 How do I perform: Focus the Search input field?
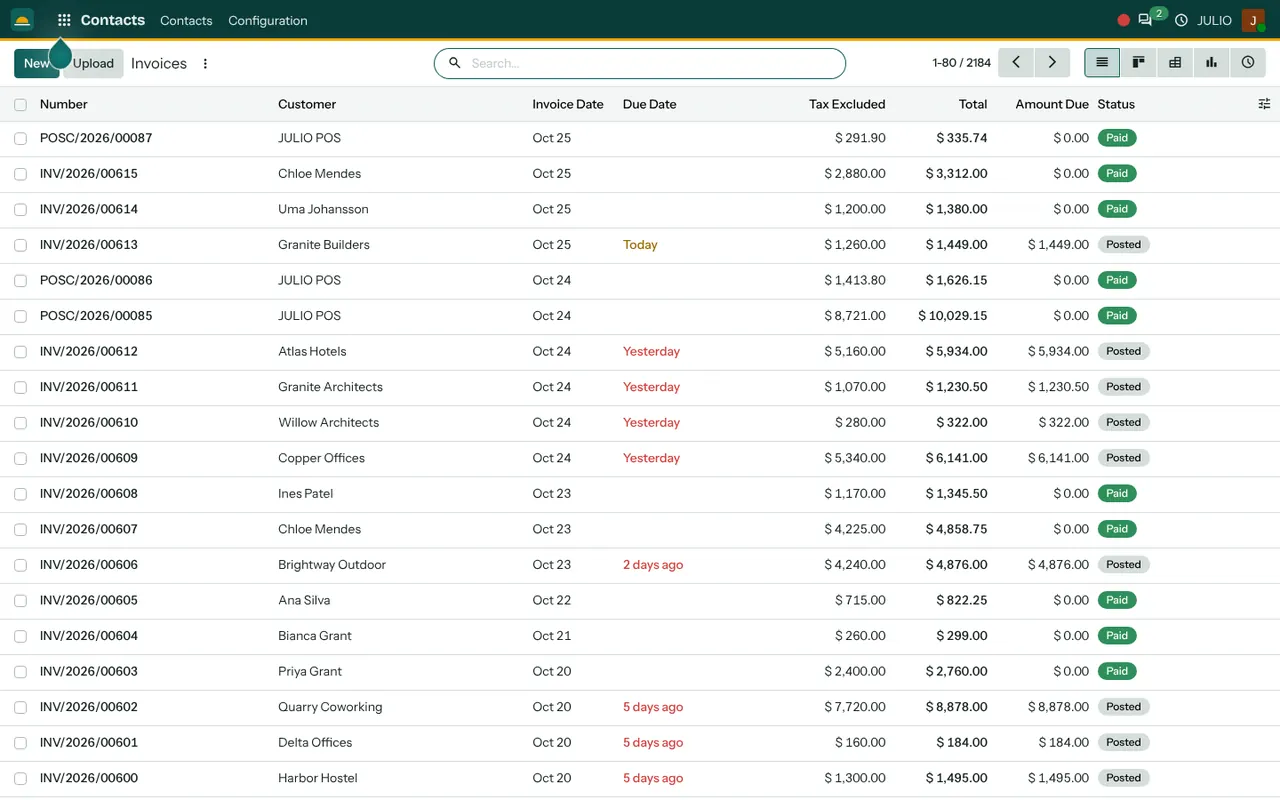tap(640, 63)
